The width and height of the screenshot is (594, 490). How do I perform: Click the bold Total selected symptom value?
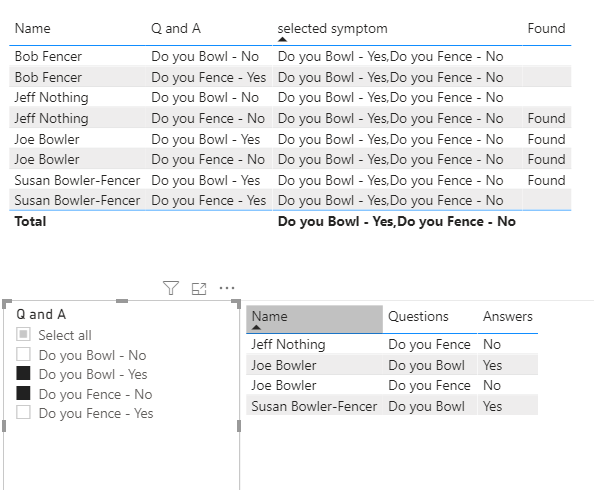(397, 221)
